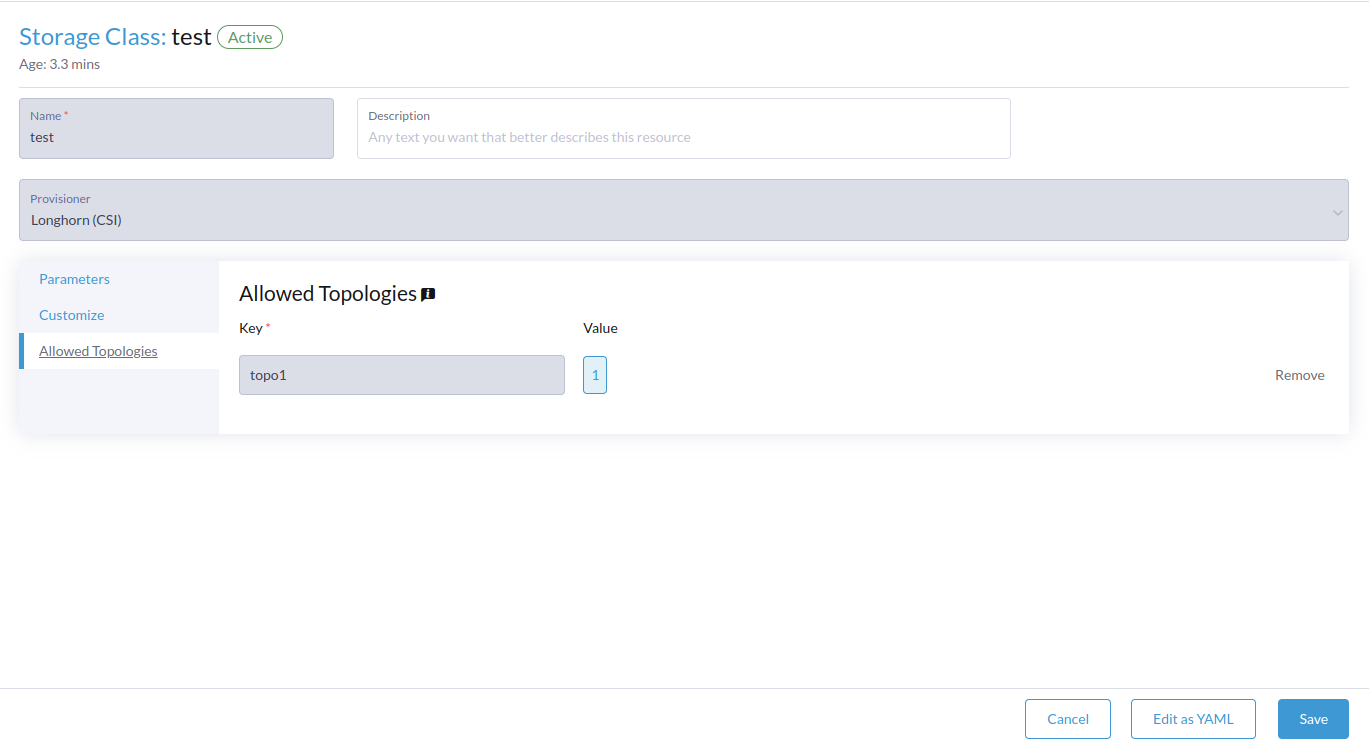Click the Name field containing test
Screen dimensions: 1369x749
click(x=176, y=128)
